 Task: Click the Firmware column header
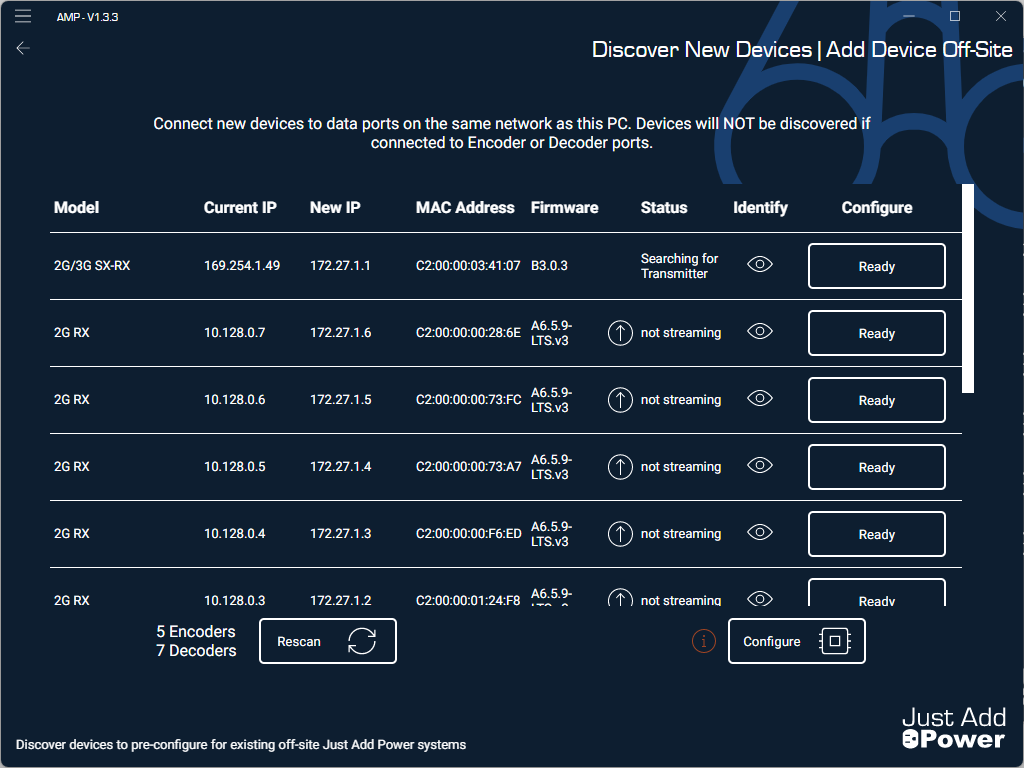pos(564,208)
